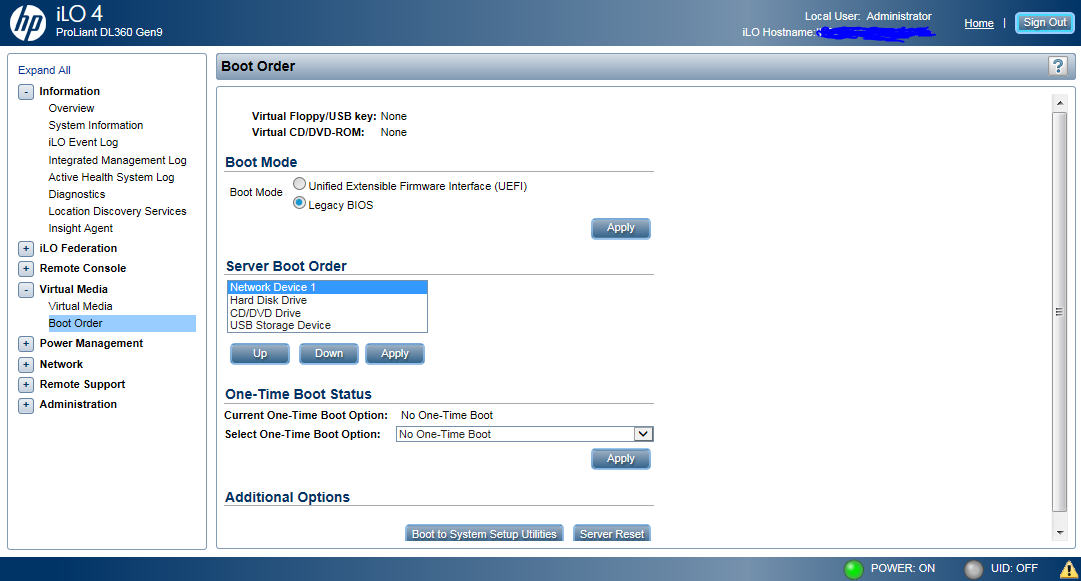Click the HP logo icon
This screenshot has width=1081, height=581.
coord(28,23)
